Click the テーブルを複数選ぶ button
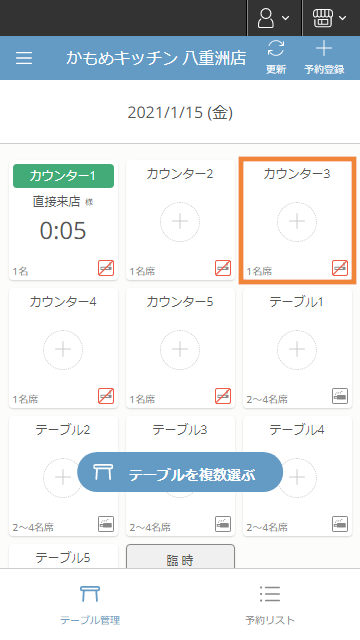Image resolution: width=360 pixels, height=640 pixels. click(180, 472)
